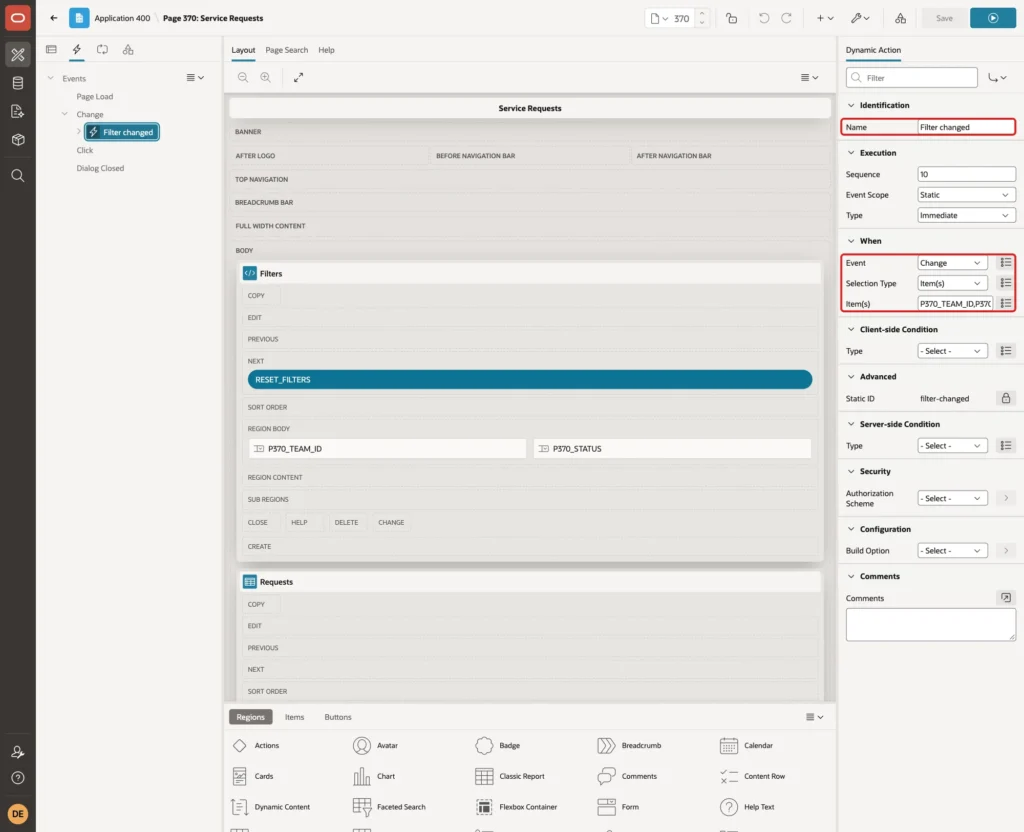
Task: Open Gallery package icon in sidebar
Action: click(18, 140)
